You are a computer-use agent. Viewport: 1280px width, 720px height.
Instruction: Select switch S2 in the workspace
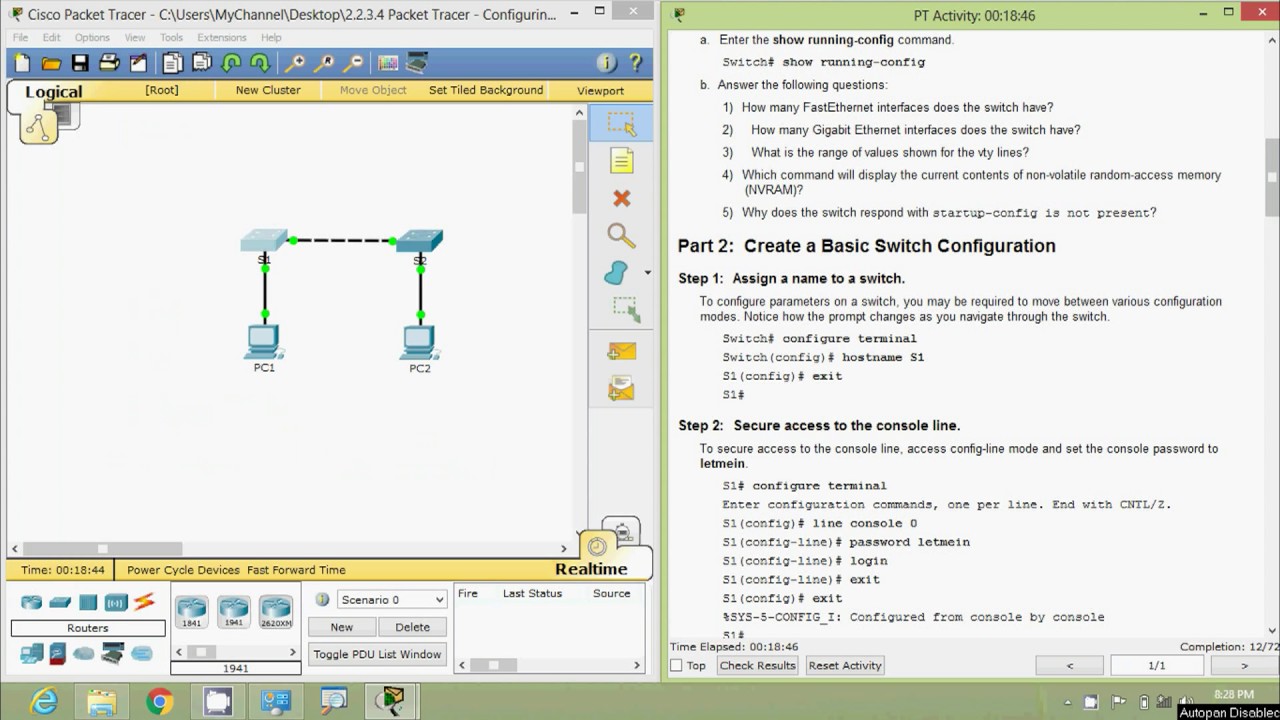pos(419,242)
